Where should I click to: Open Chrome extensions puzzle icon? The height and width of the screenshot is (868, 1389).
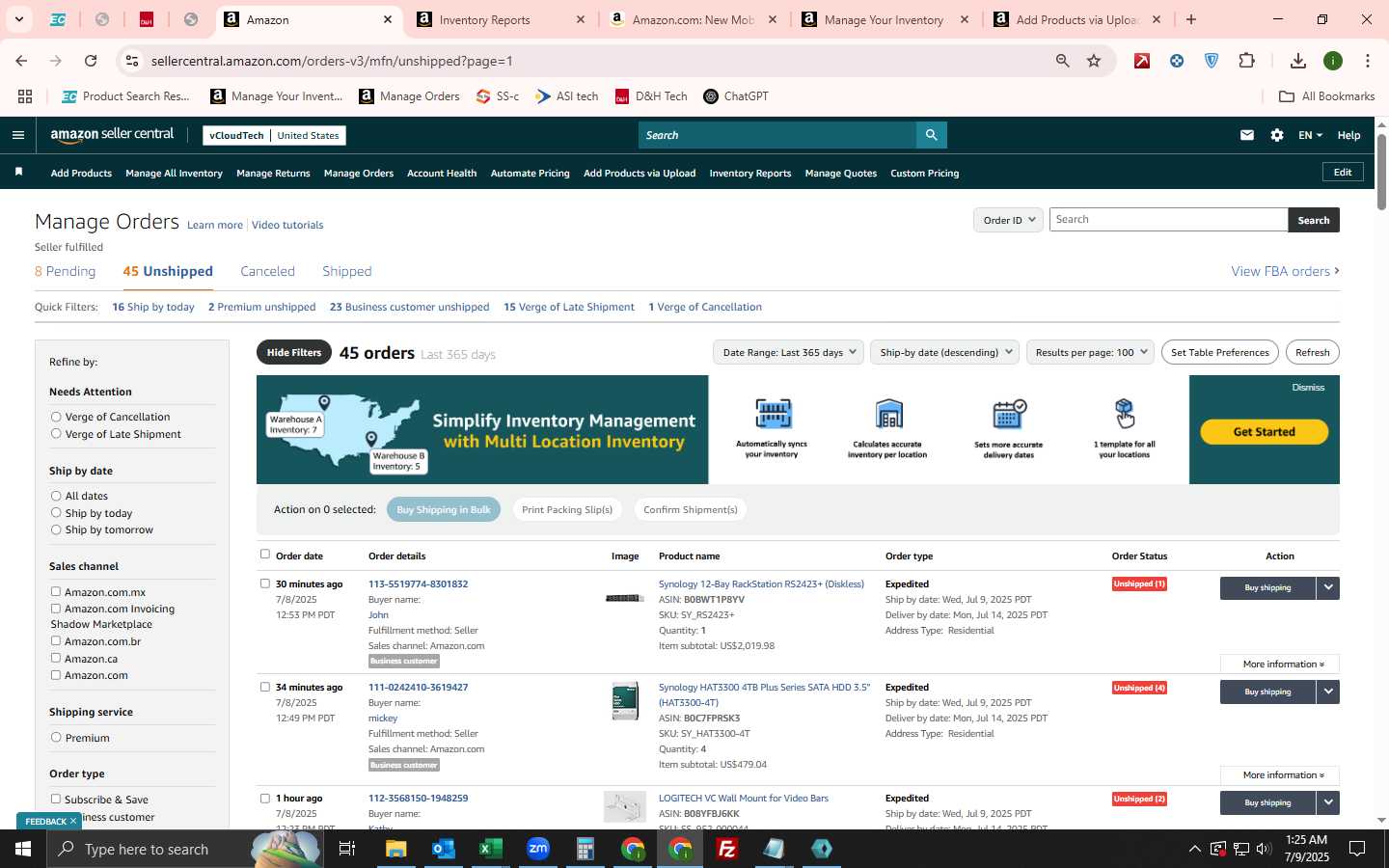click(1246, 61)
